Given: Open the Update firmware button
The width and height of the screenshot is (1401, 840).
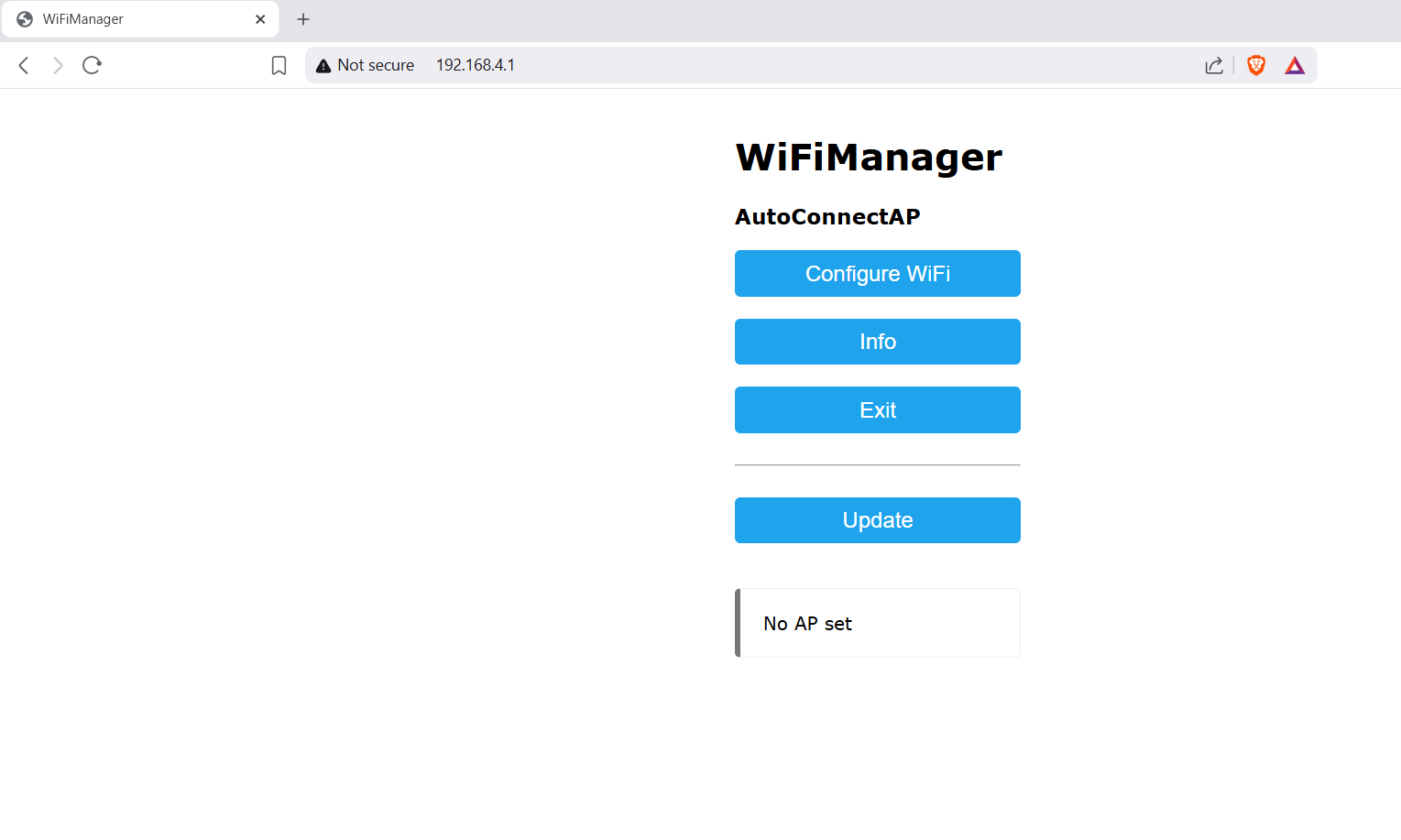Looking at the screenshot, I should click(x=878, y=520).
